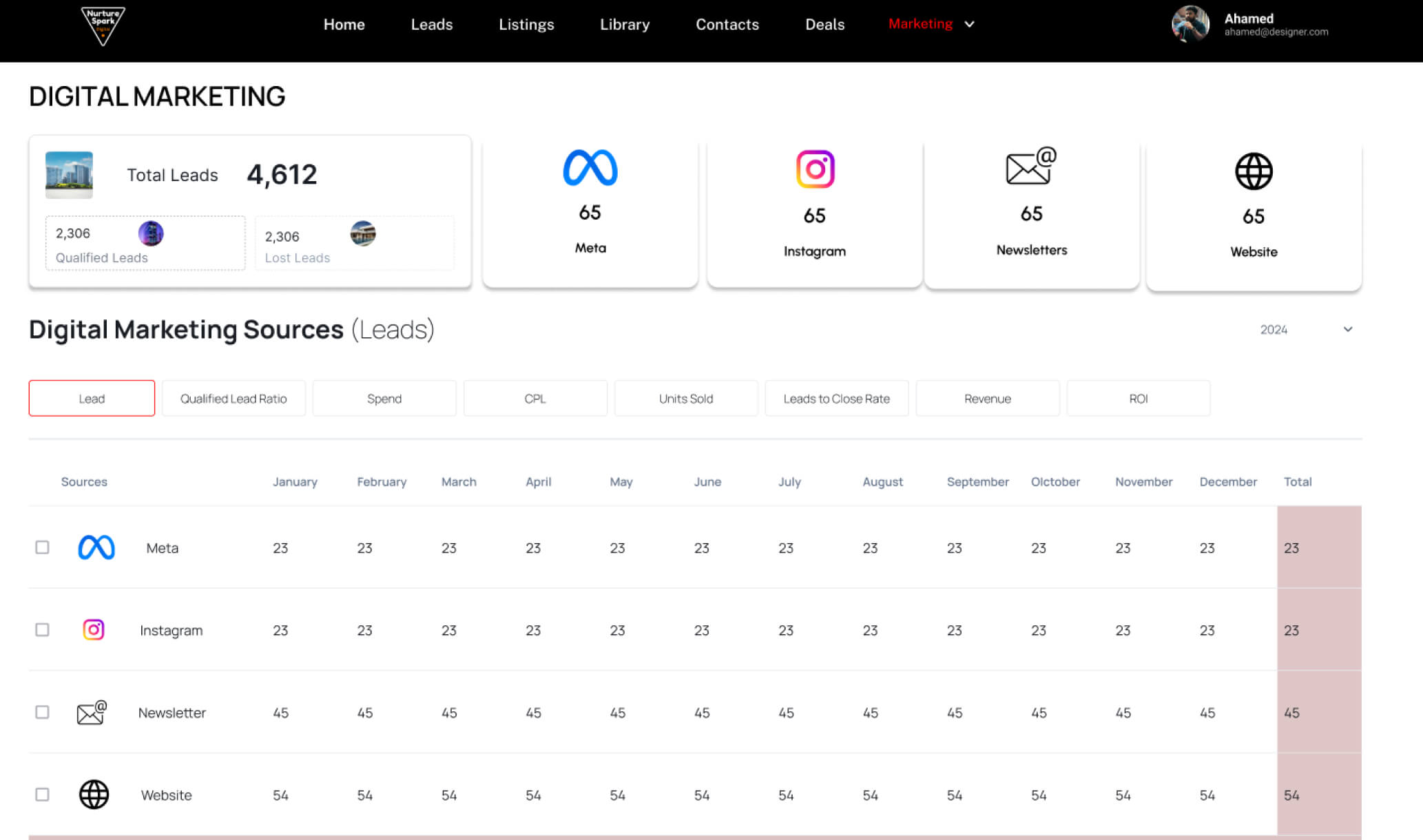
Task: Click the Nurture Spark logo
Action: pyautogui.click(x=103, y=25)
